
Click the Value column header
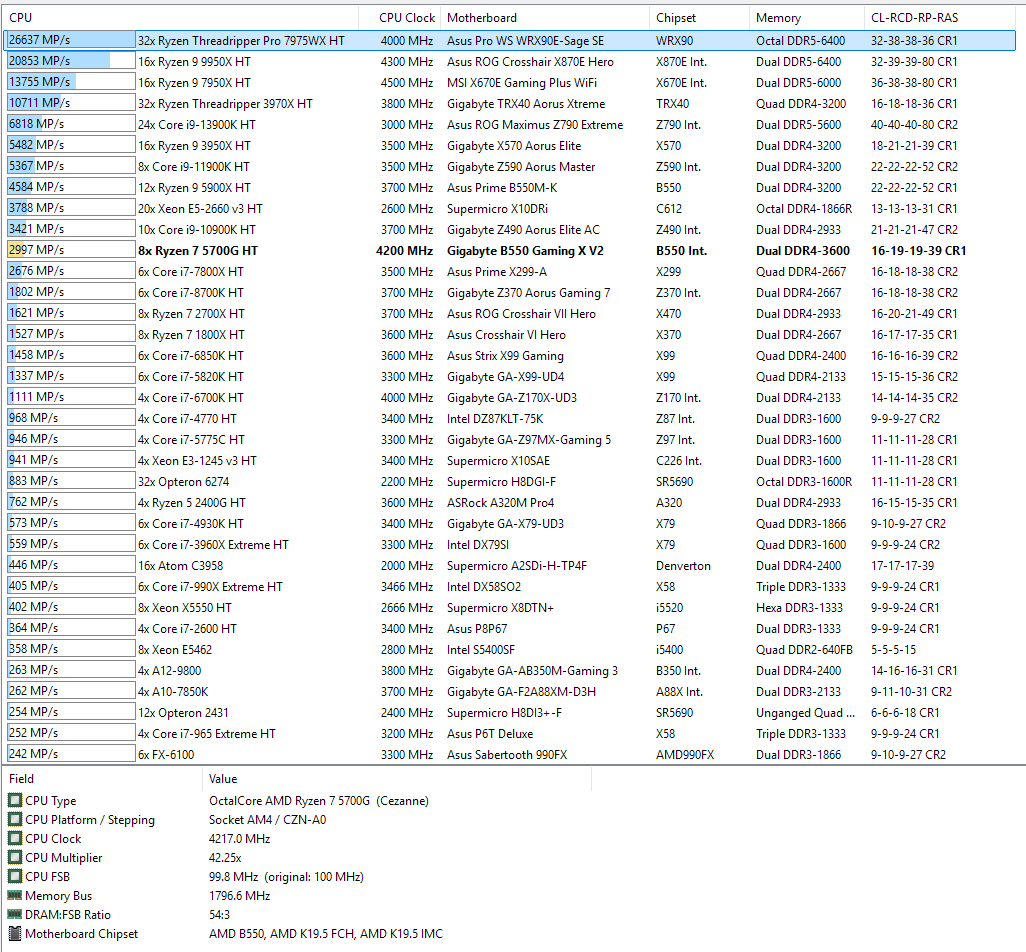point(397,779)
